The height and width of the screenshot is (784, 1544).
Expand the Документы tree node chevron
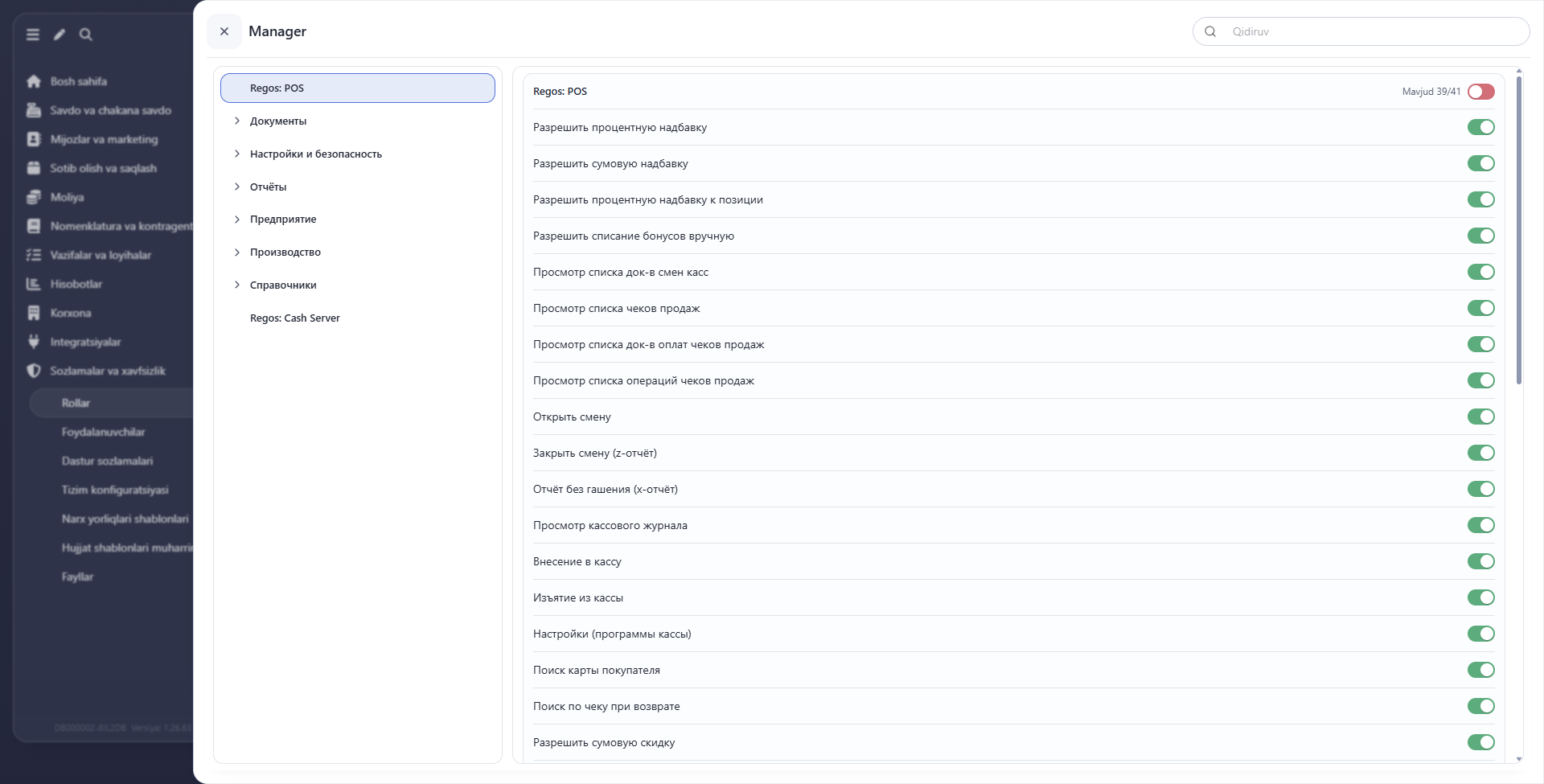coord(237,121)
